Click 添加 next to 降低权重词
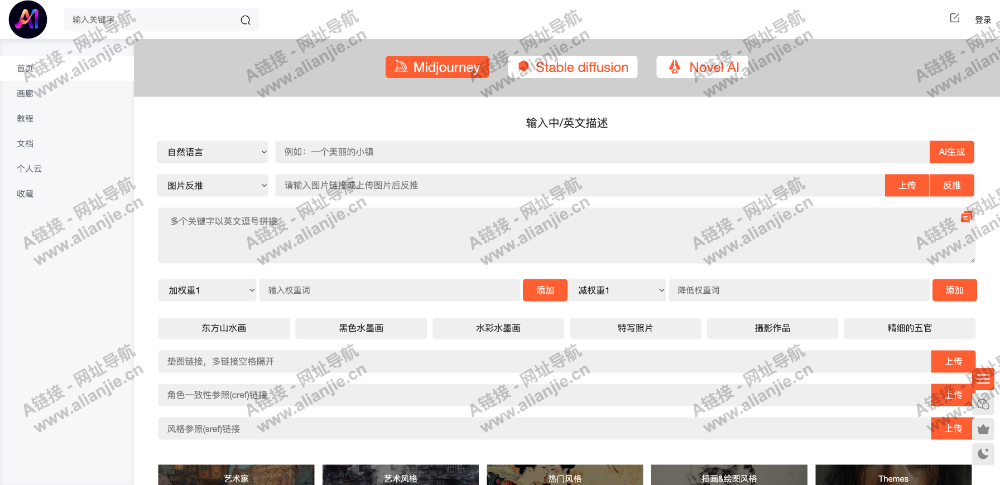This screenshot has width=1000, height=485. click(x=955, y=290)
